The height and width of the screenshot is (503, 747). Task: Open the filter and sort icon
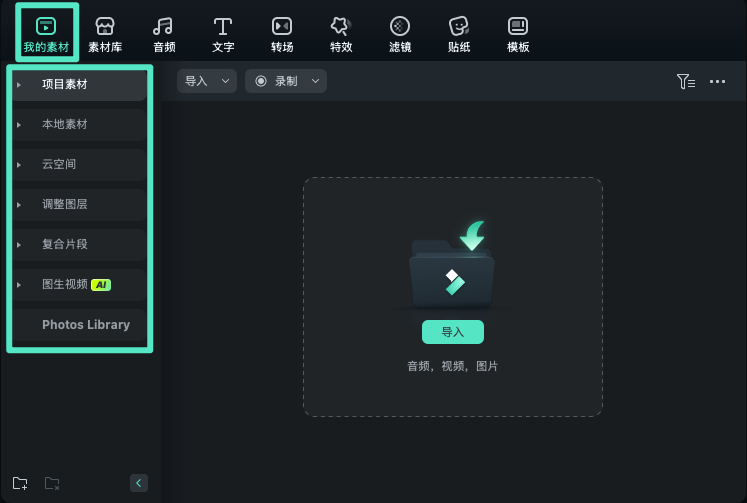coord(686,81)
